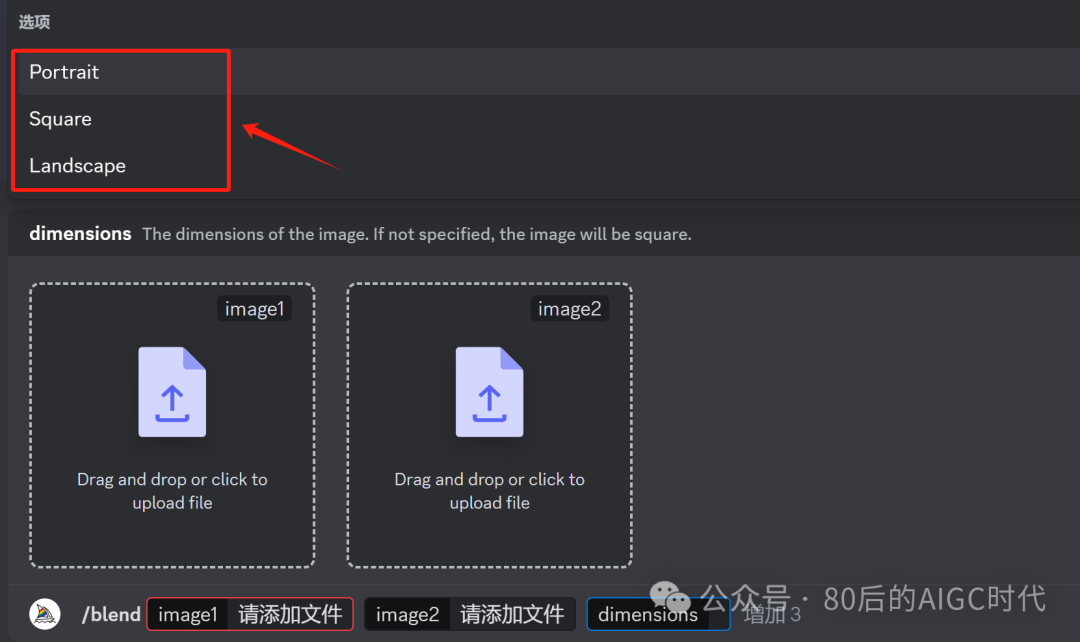Open the image1 drop zone to upload
The width and height of the screenshot is (1080, 642).
tap(172, 425)
